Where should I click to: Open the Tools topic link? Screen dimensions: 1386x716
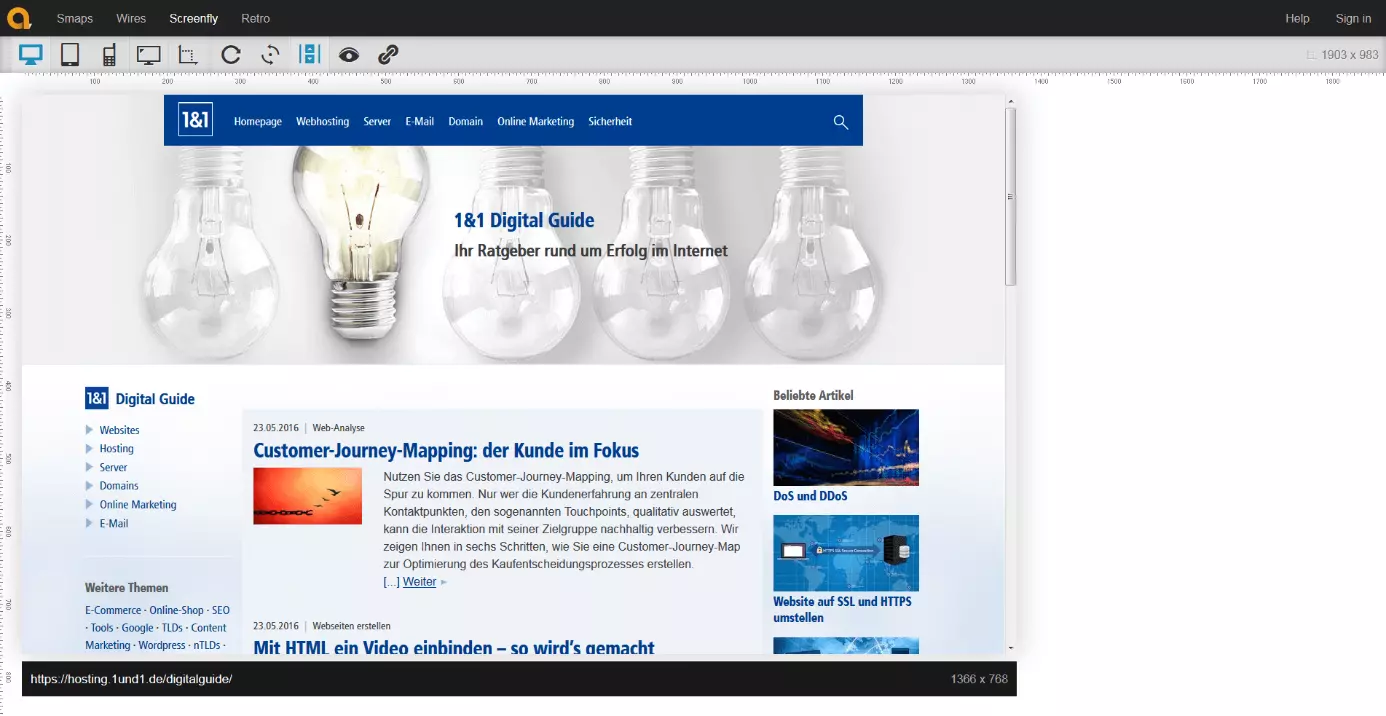[x=102, y=628]
